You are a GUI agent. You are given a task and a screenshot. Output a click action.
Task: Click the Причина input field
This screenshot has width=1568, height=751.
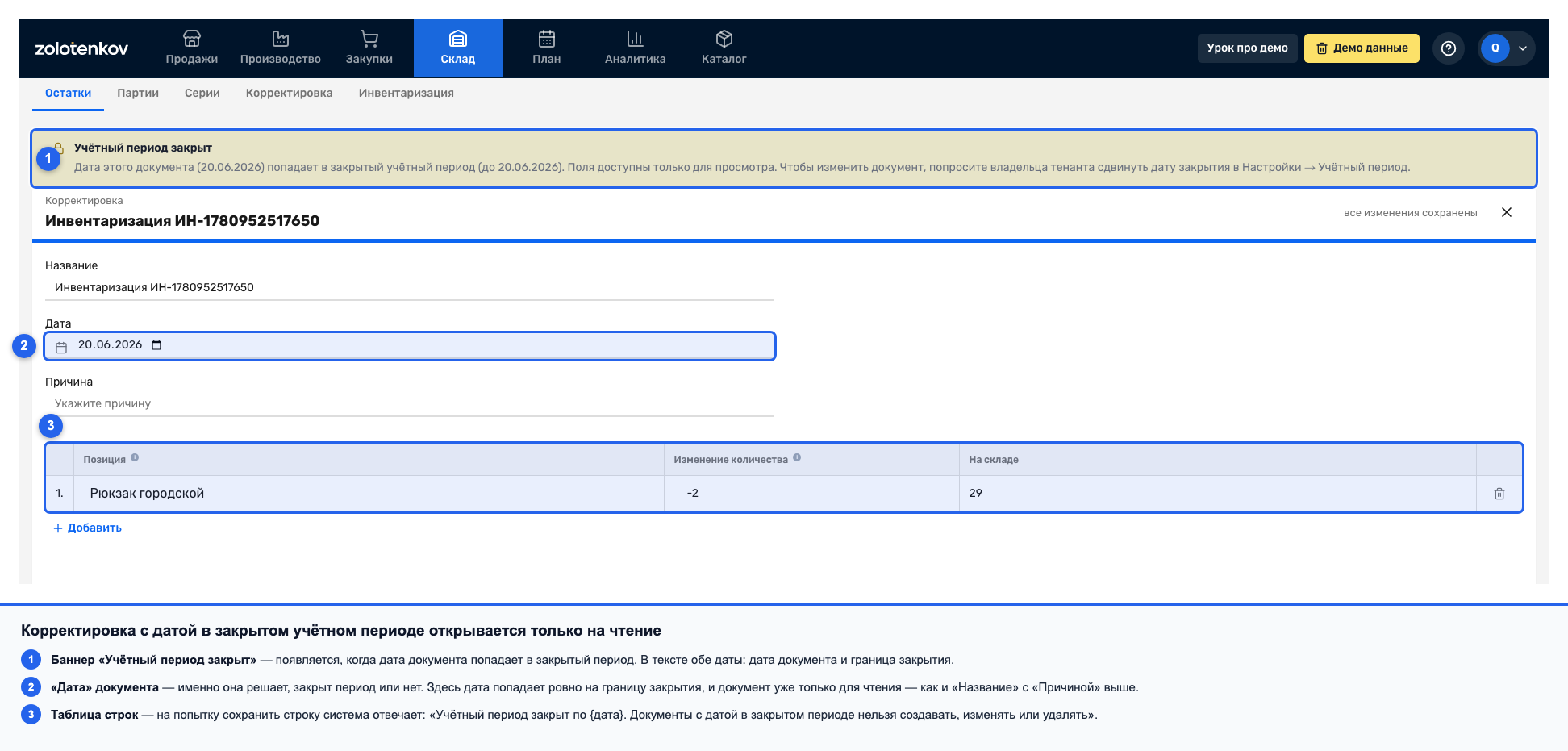[x=410, y=403]
